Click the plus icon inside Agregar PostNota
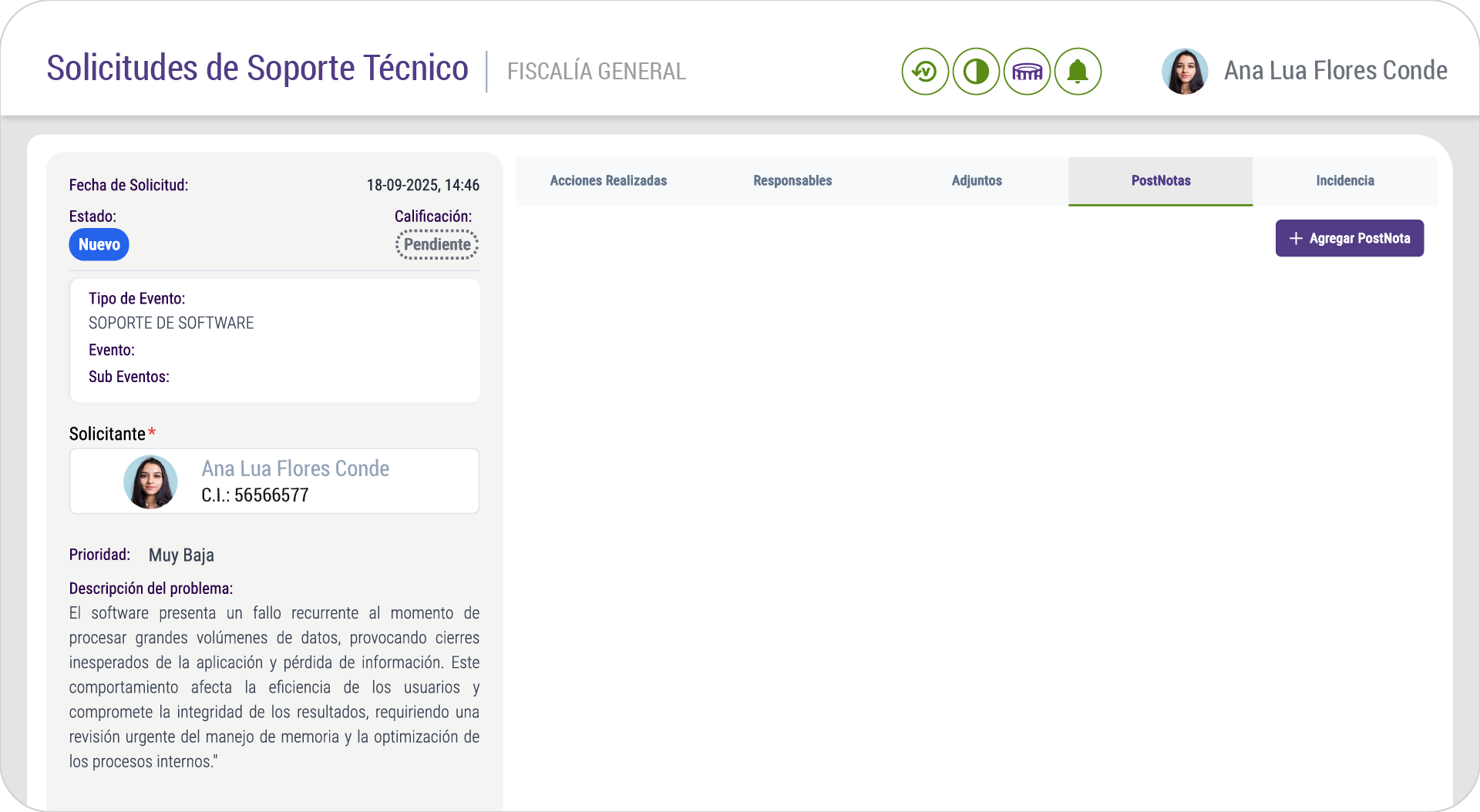The width and height of the screenshot is (1480, 812). (1296, 238)
